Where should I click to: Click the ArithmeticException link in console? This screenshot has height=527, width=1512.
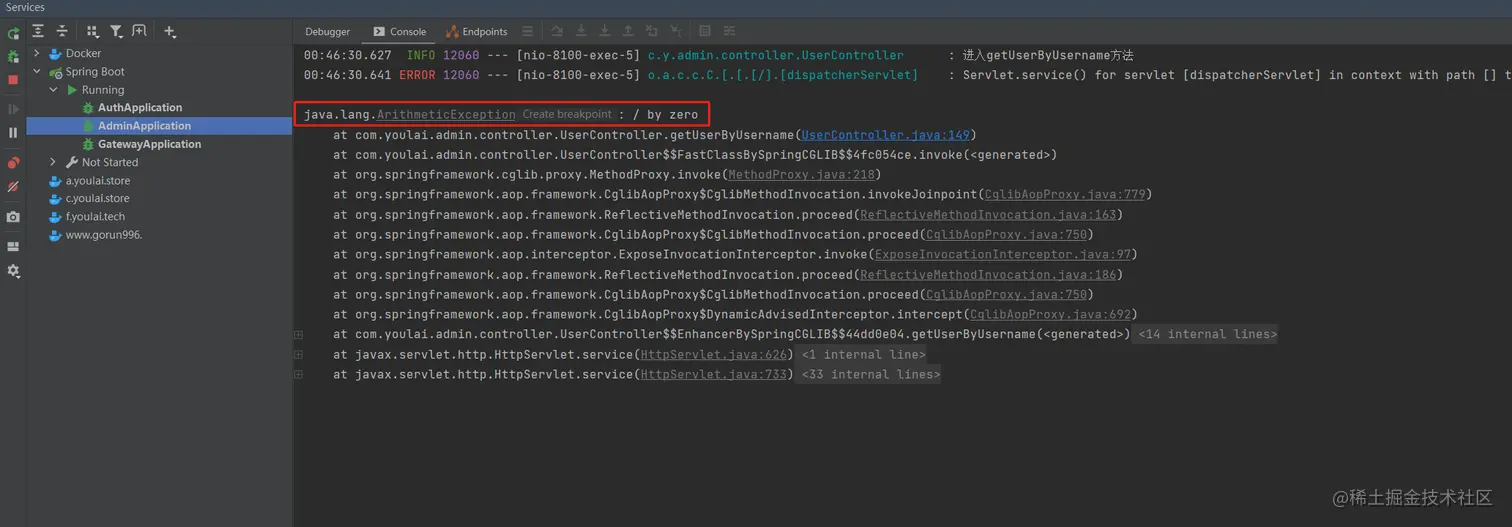click(446, 115)
